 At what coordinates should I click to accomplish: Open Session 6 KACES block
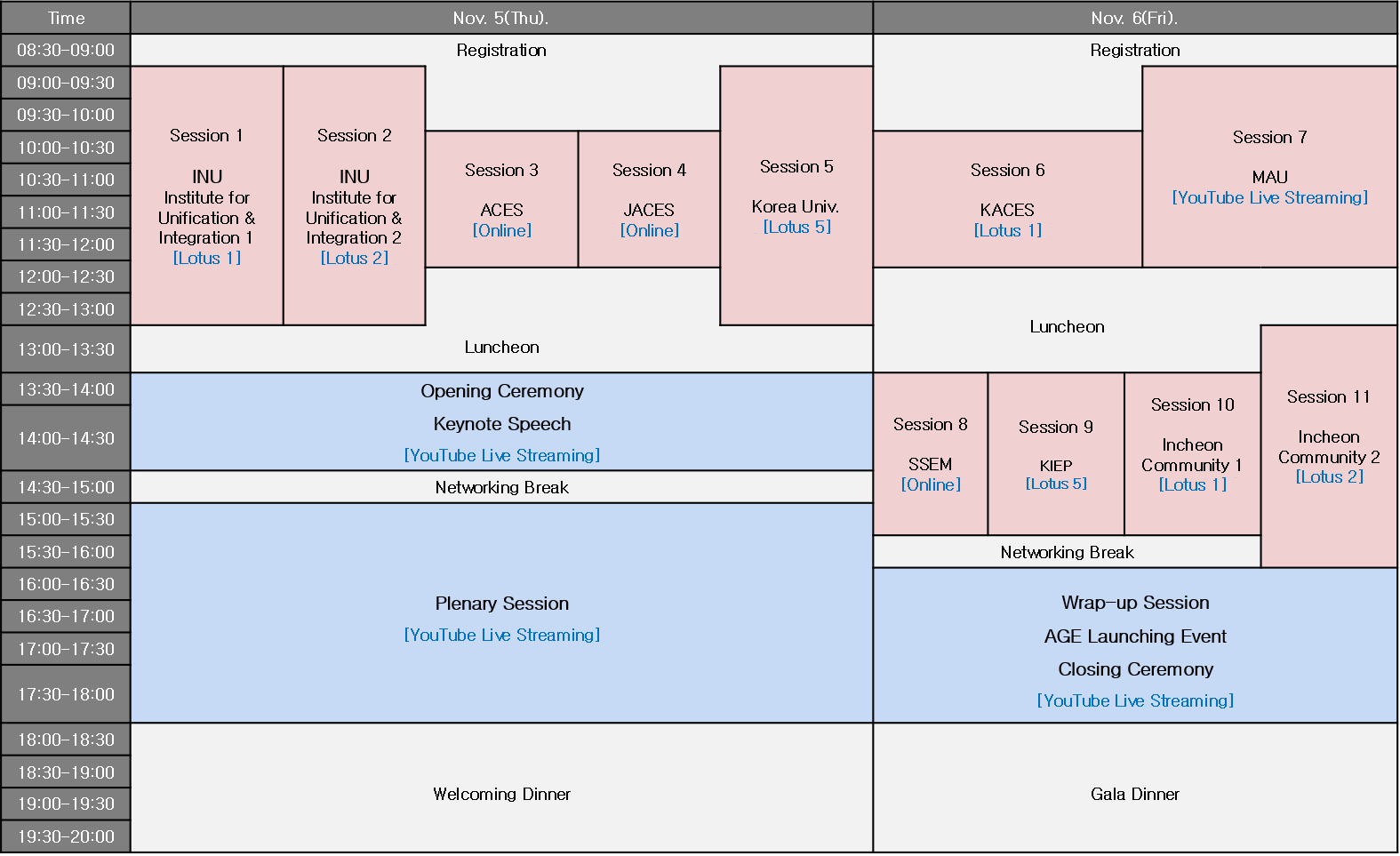[1007, 199]
